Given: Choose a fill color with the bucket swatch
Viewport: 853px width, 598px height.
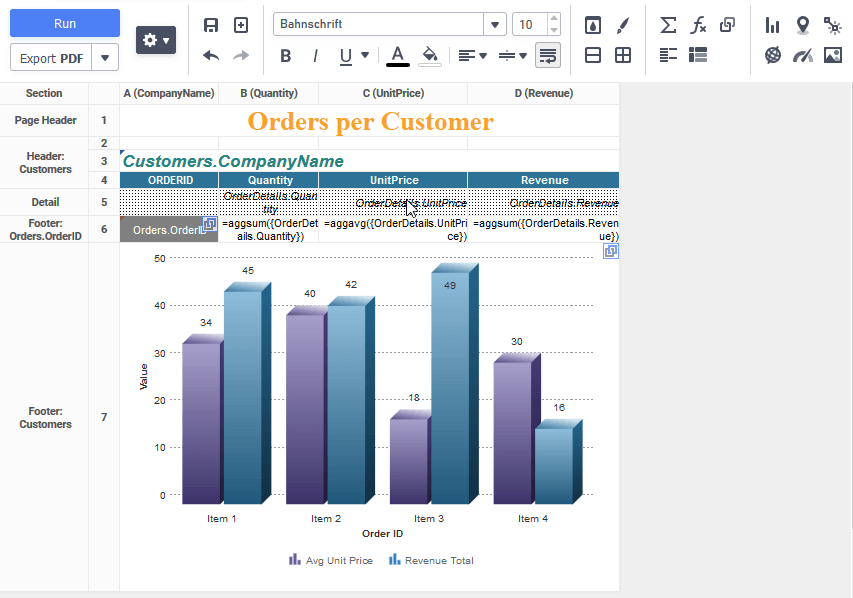Looking at the screenshot, I should 430,56.
